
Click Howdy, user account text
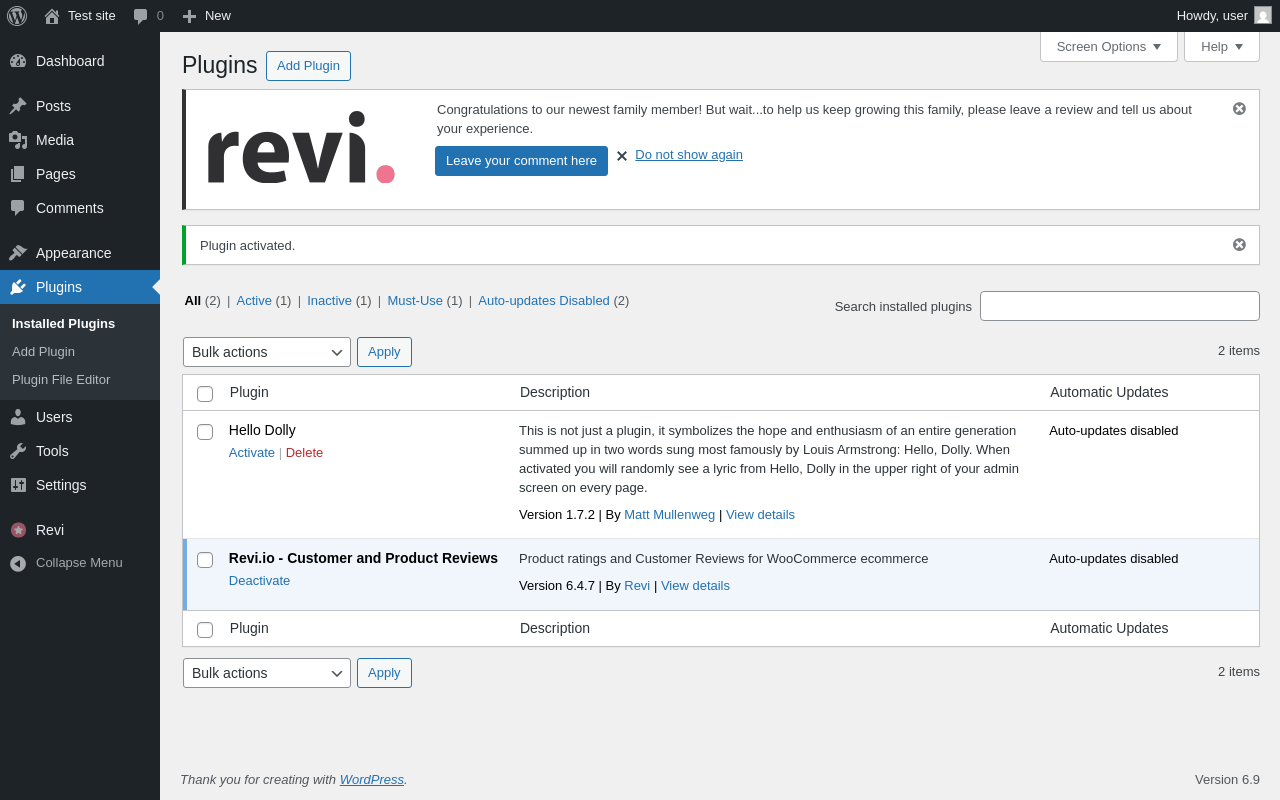[x=1212, y=15]
